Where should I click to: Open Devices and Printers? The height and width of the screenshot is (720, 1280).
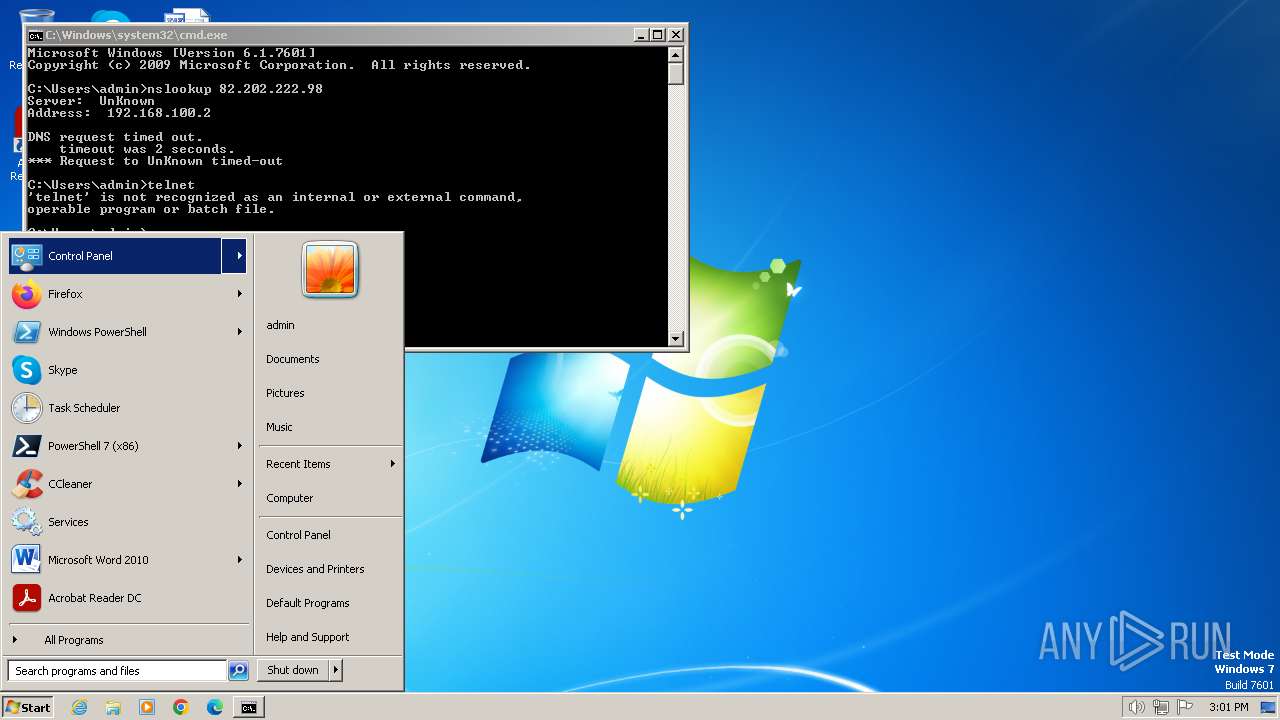pyautogui.click(x=330, y=569)
